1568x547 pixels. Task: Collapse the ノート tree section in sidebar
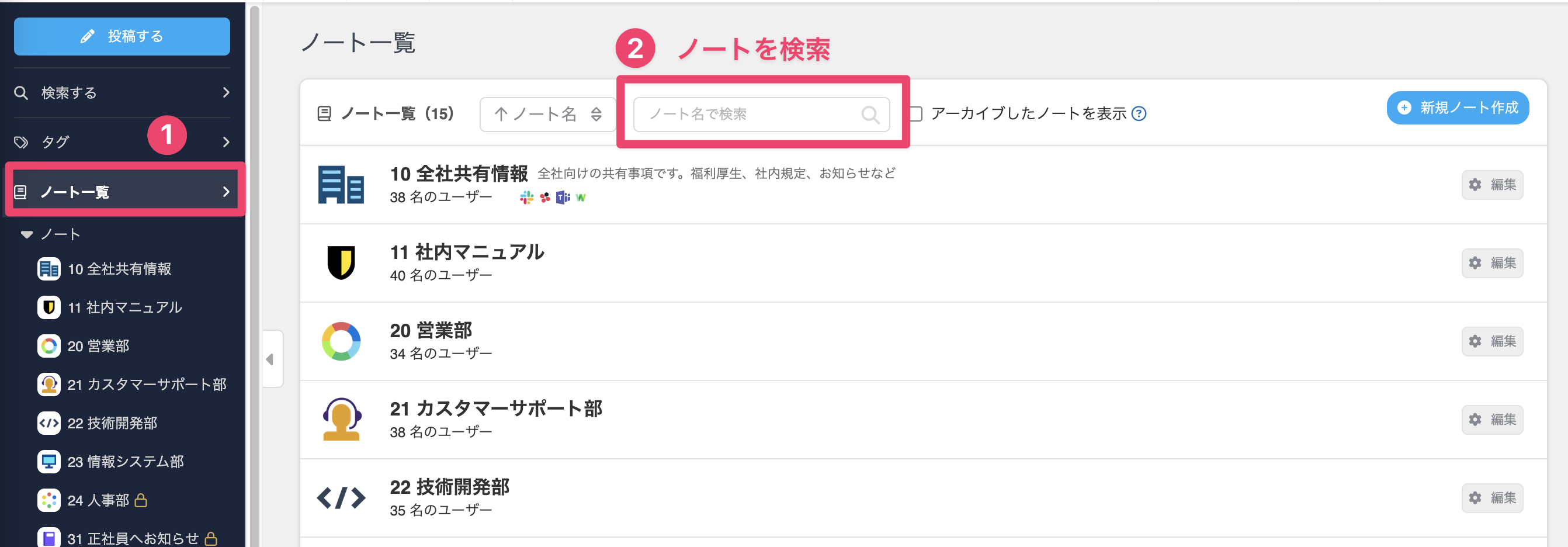coord(27,234)
